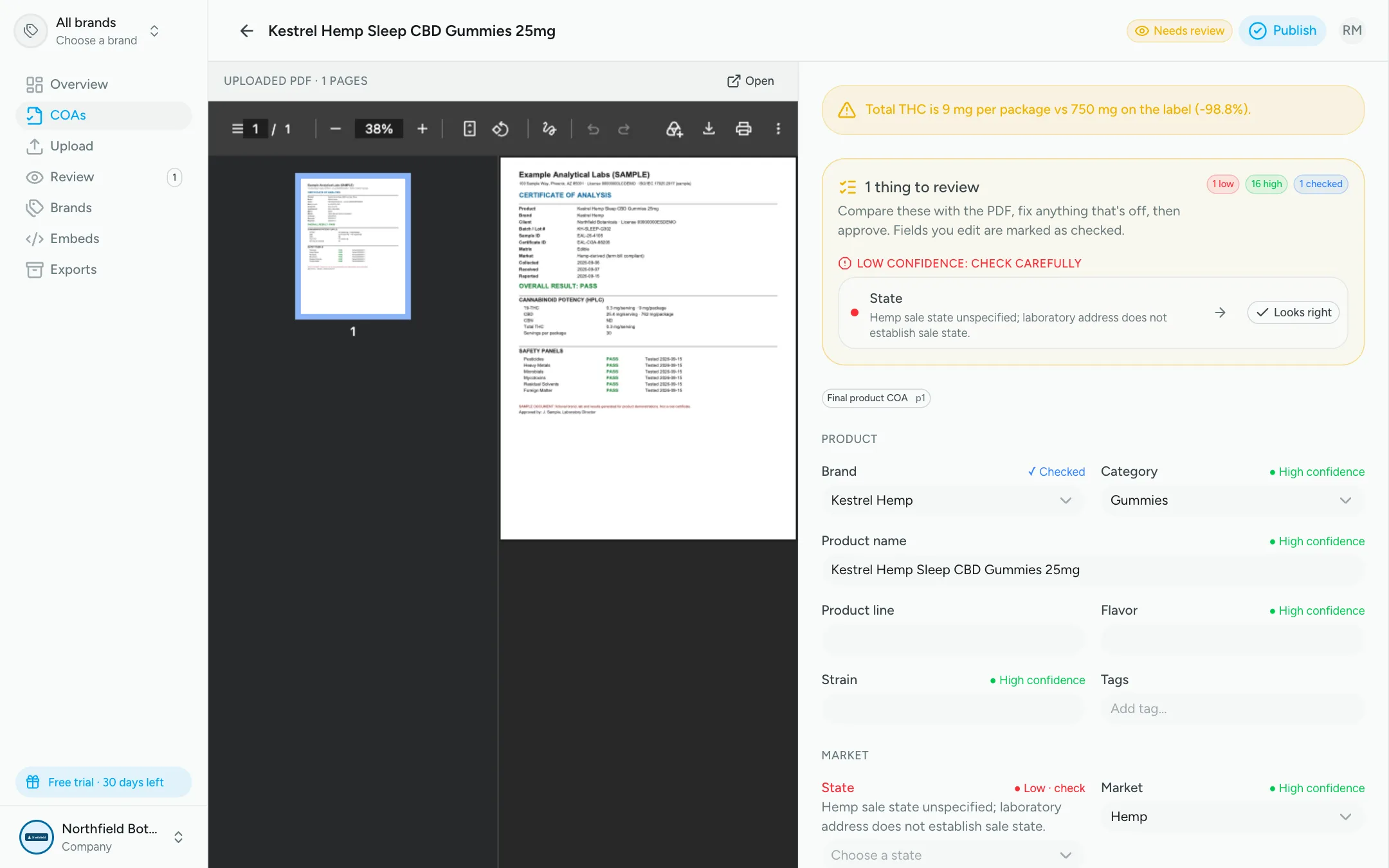The image size is (1389, 868).
Task: Click the Add tag input
Action: click(1233, 709)
